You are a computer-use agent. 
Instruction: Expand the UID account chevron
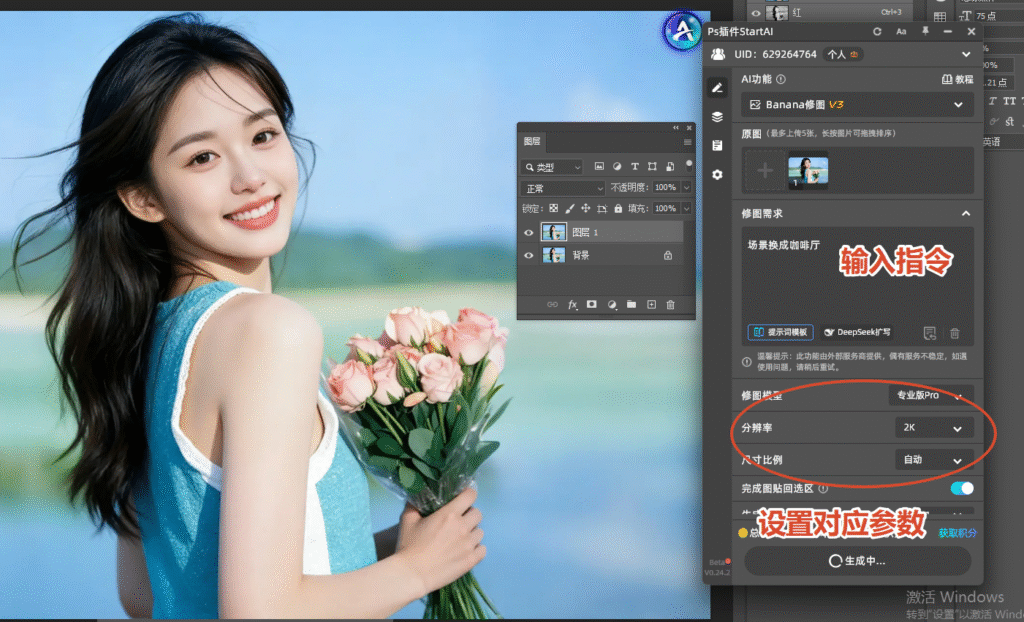966,54
